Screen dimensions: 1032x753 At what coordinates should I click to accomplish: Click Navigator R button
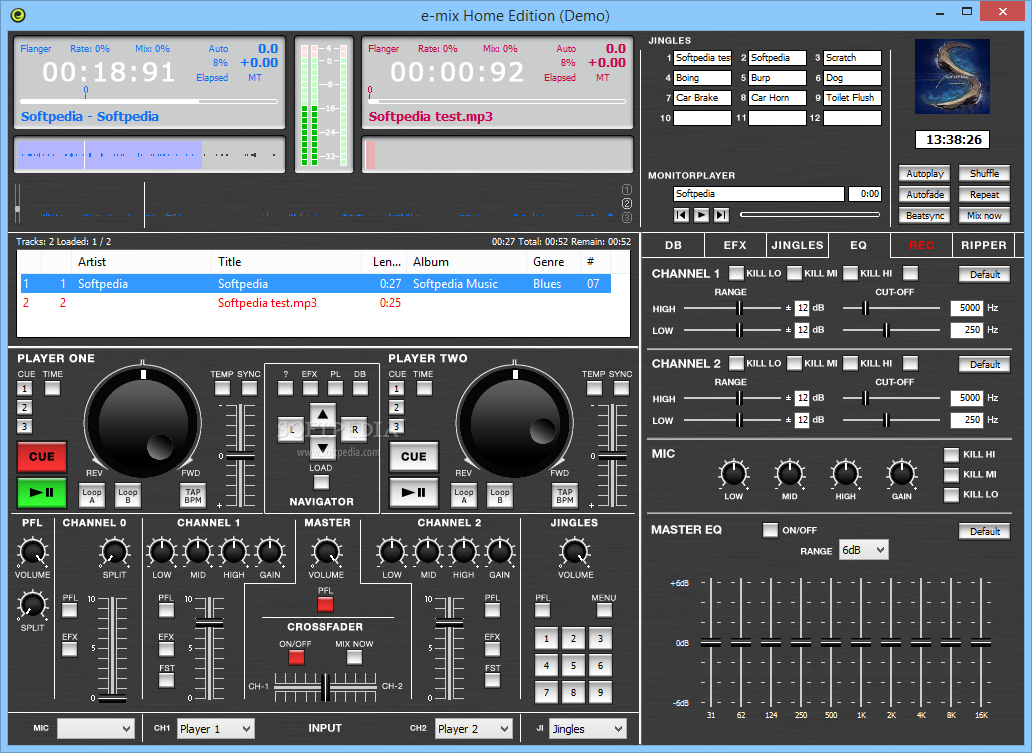point(354,430)
